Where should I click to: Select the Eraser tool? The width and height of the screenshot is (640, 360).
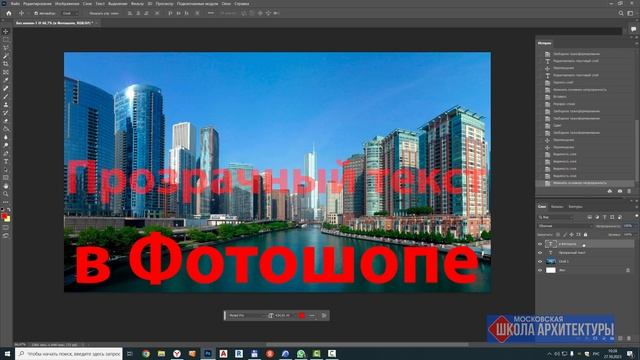6,121
